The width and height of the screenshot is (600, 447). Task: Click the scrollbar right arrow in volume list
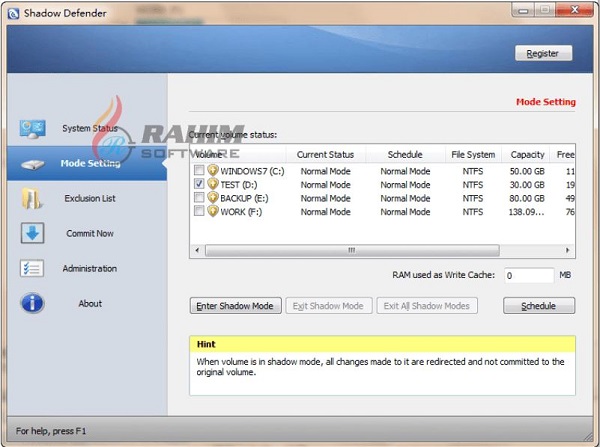pyautogui.click(x=567, y=251)
